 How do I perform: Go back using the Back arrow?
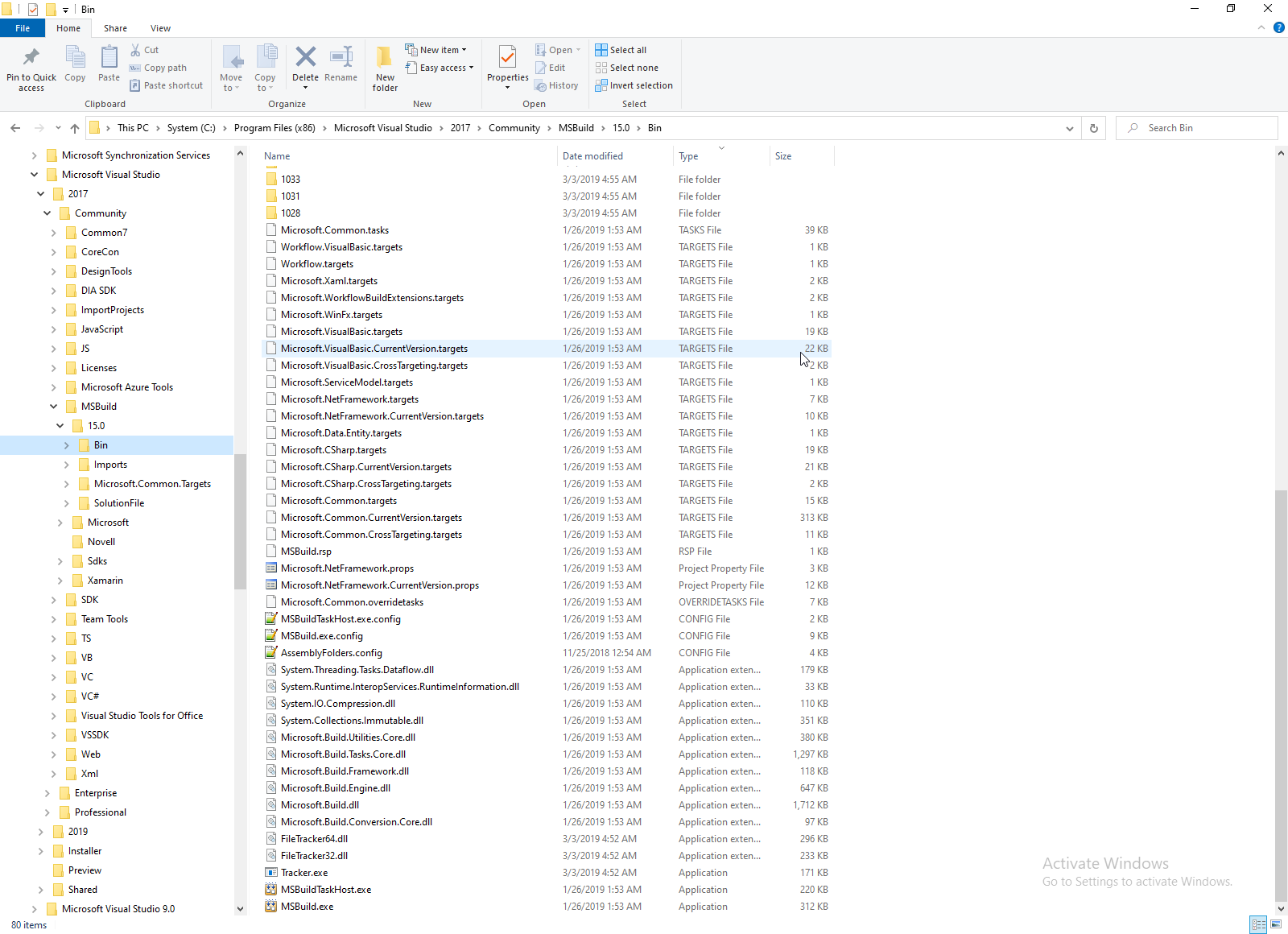(x=15, y=128)
